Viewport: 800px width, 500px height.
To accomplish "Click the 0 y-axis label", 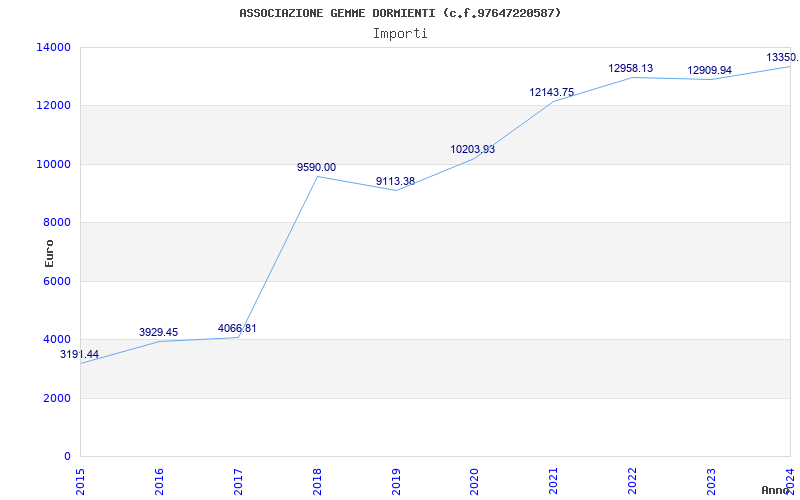I will pyautogui.click(x=67, y=456).
